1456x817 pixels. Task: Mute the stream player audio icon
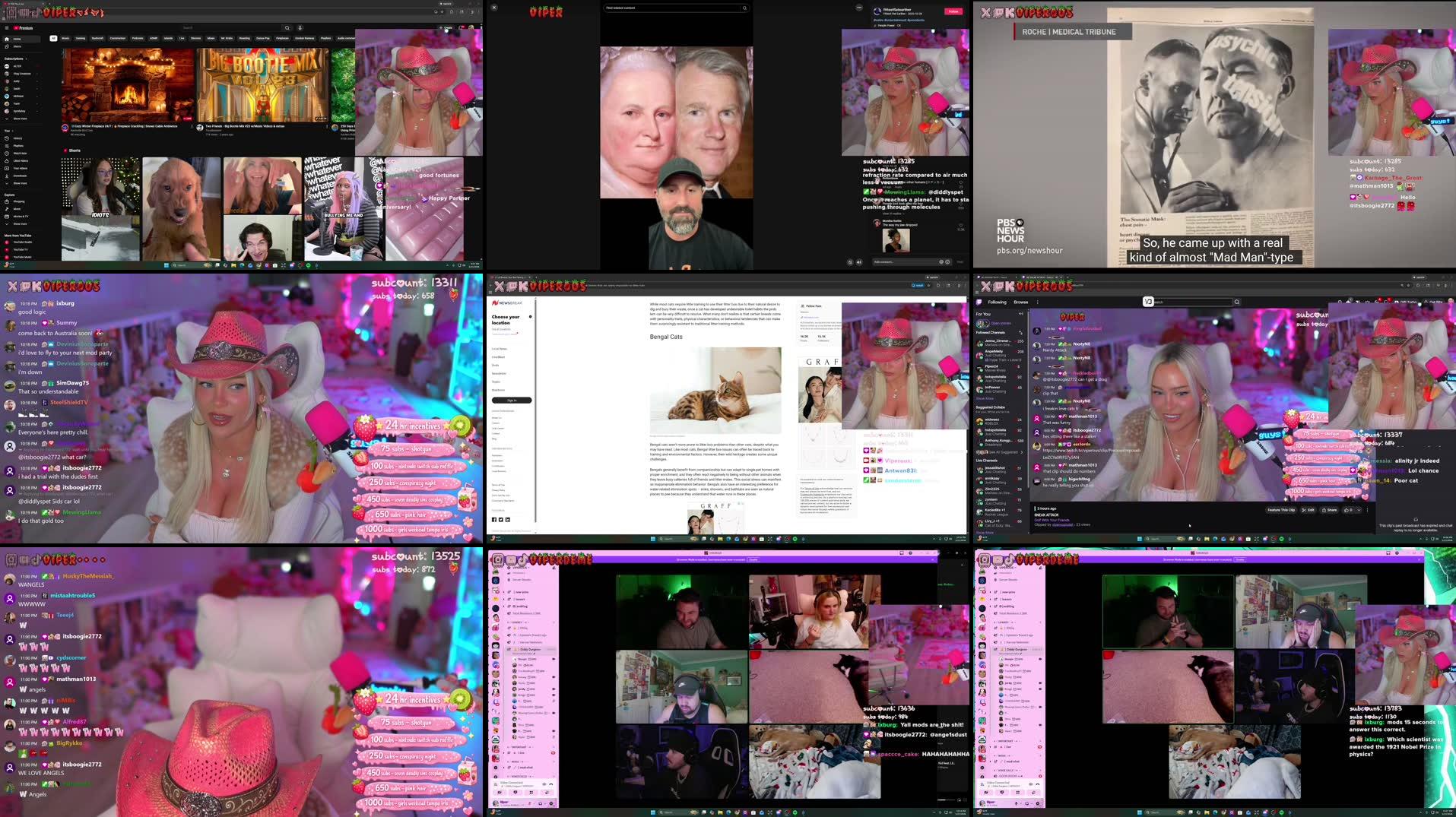859,261
